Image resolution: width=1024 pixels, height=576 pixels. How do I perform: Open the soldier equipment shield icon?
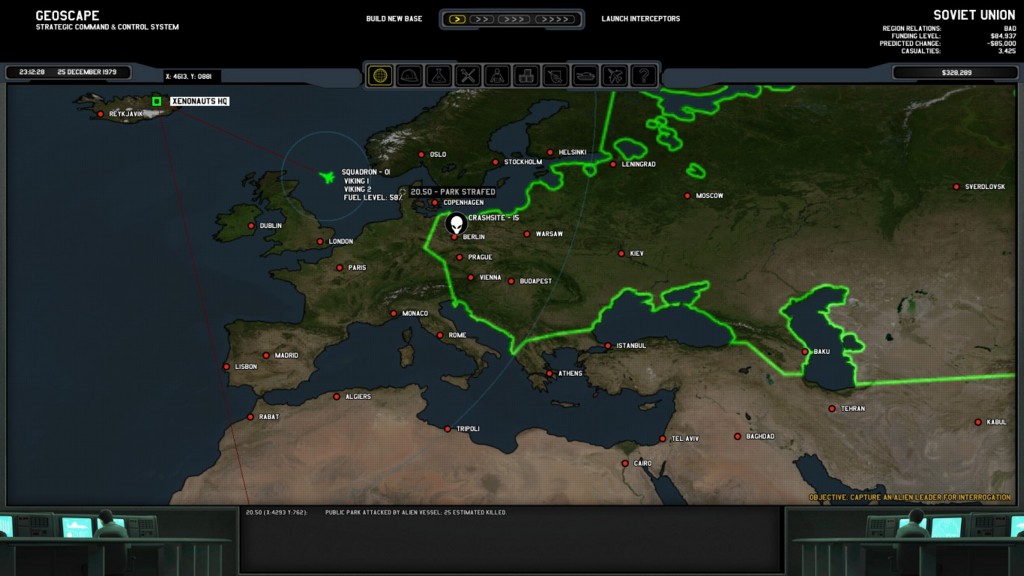point(556,76)
